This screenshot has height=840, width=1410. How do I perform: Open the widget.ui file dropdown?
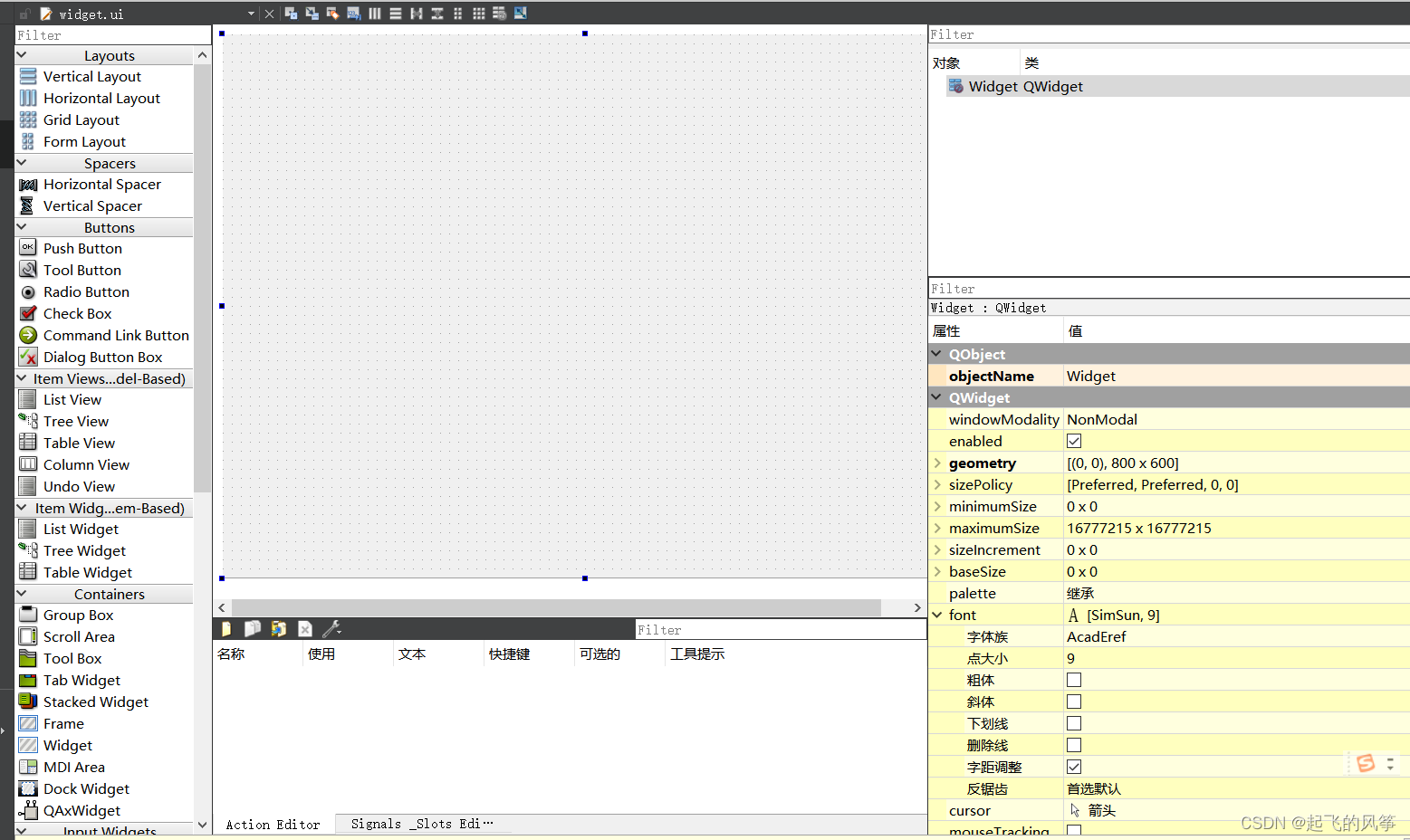click(251, 14)
